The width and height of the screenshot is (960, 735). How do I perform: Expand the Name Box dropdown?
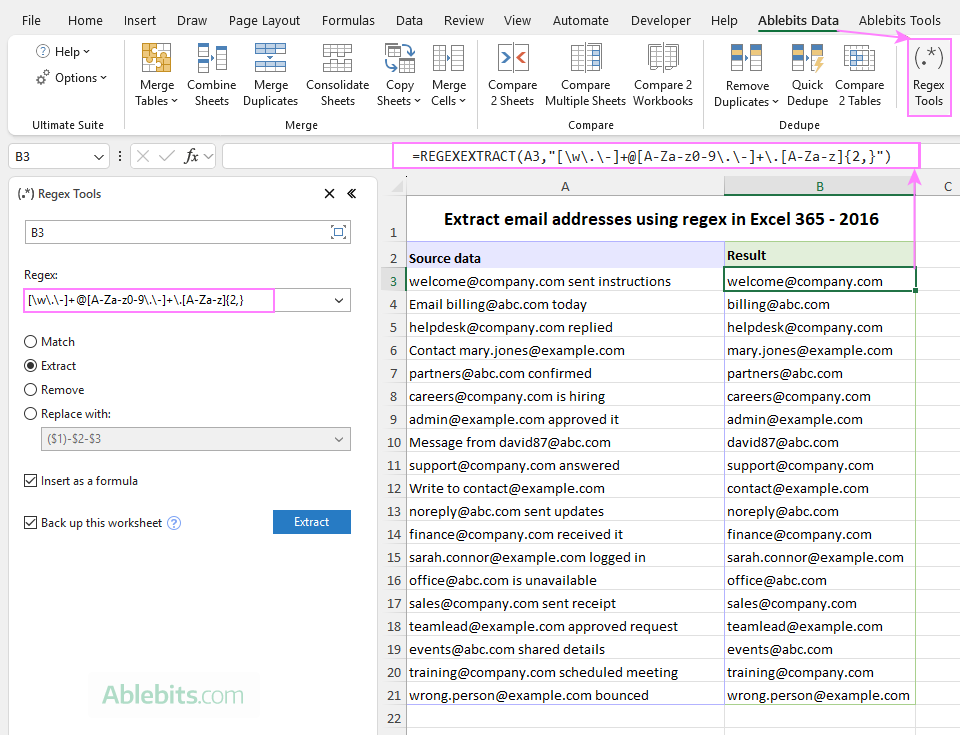tap(99, 157)
